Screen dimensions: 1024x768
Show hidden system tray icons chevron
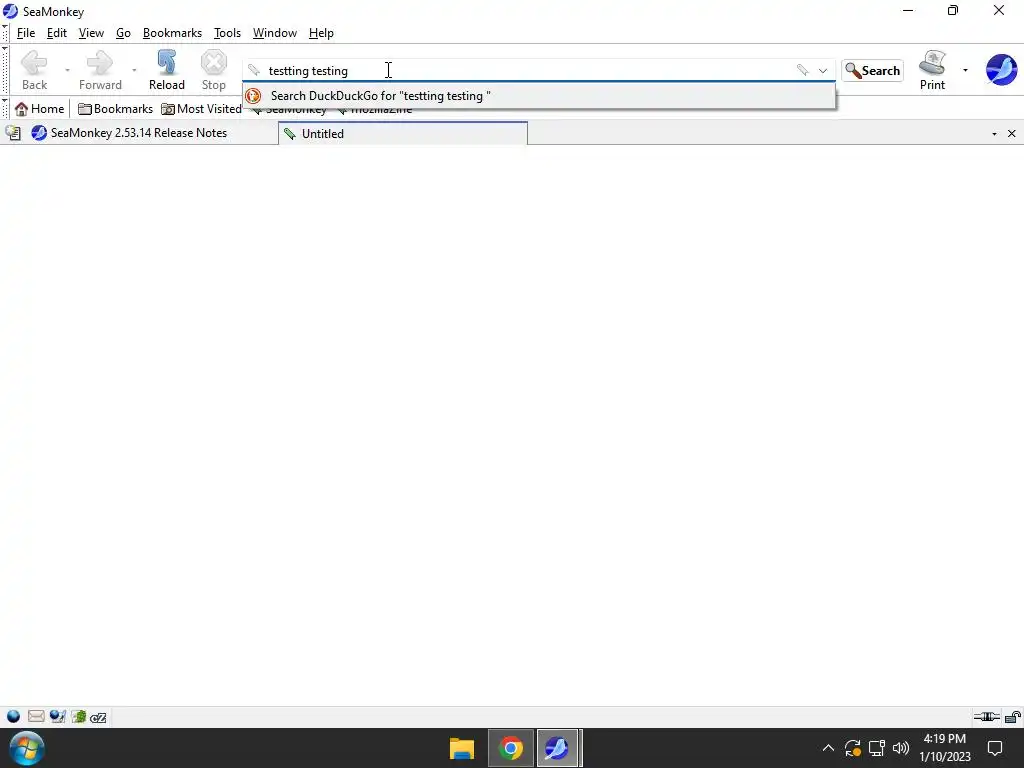[827, 748]
